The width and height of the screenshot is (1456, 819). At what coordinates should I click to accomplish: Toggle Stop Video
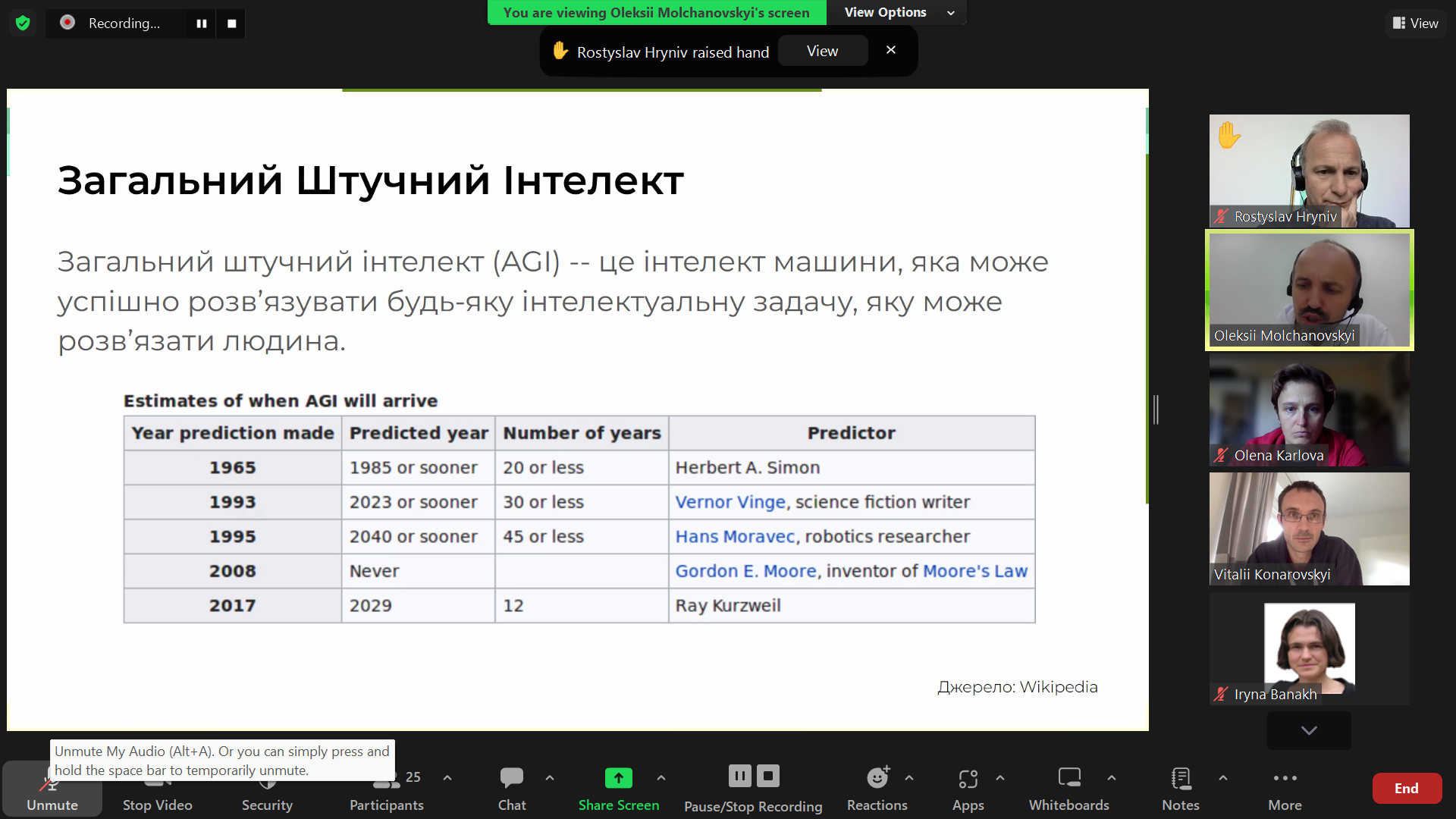coord(158,789)
